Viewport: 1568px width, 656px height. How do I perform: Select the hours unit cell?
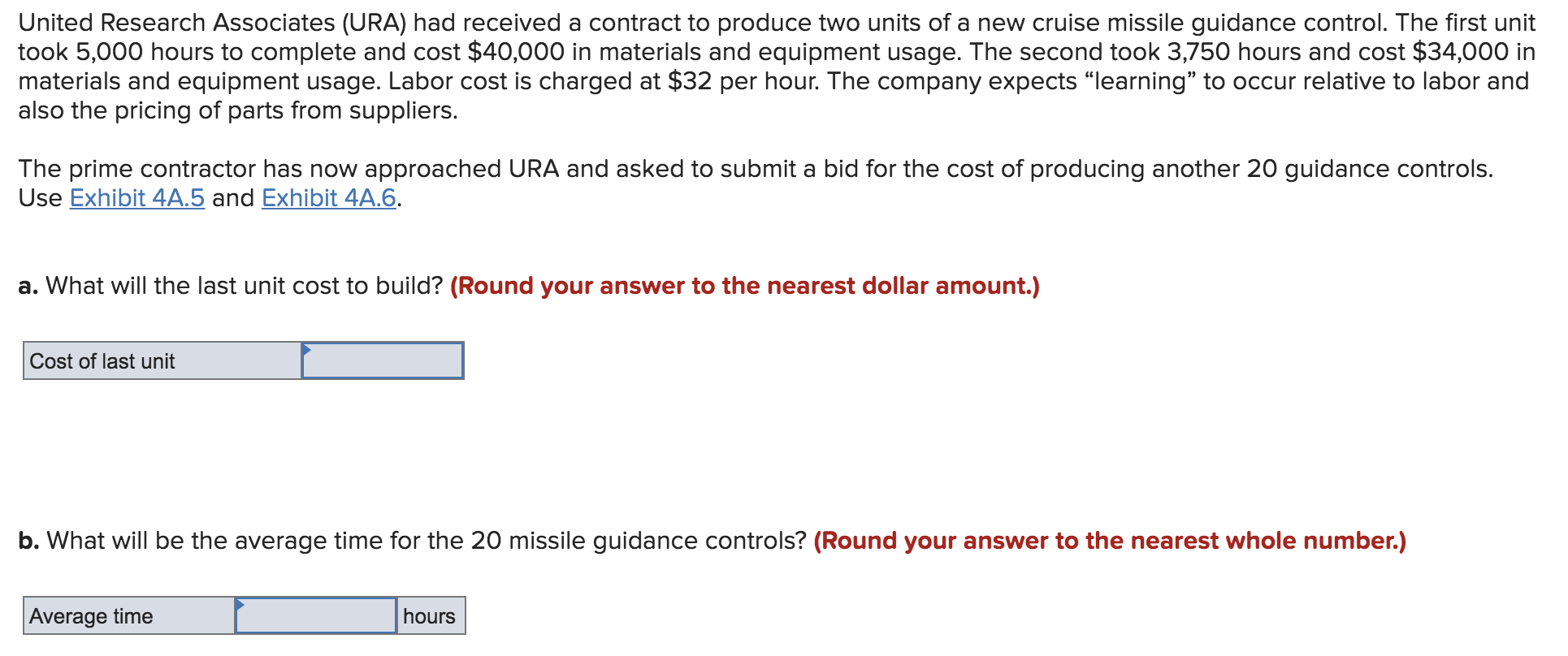tap(429, 616)
